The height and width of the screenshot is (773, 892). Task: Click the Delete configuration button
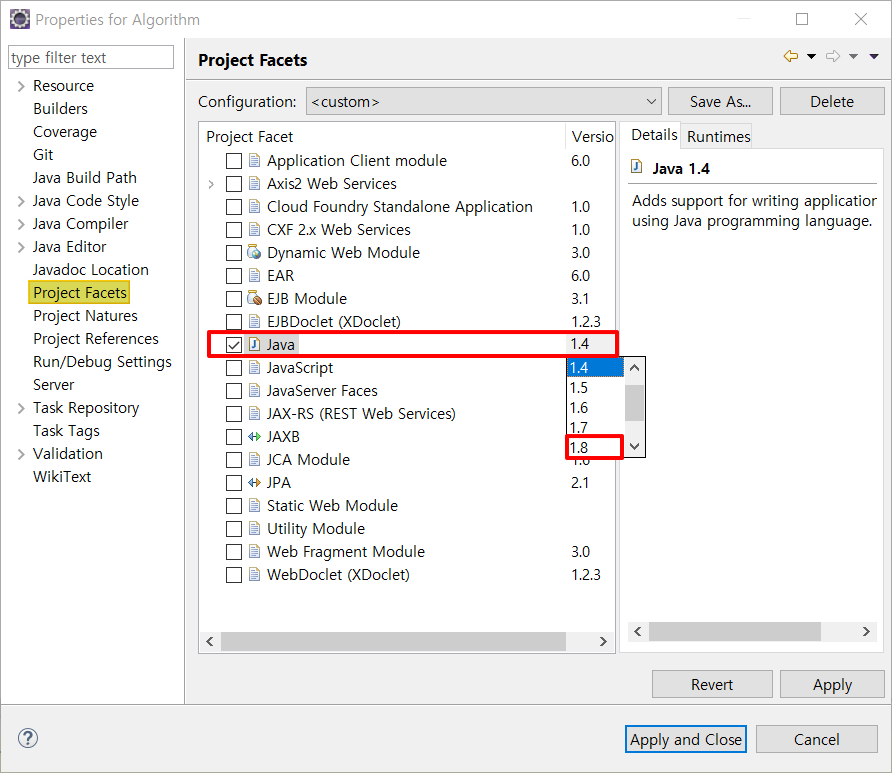(x=832, y=101)
